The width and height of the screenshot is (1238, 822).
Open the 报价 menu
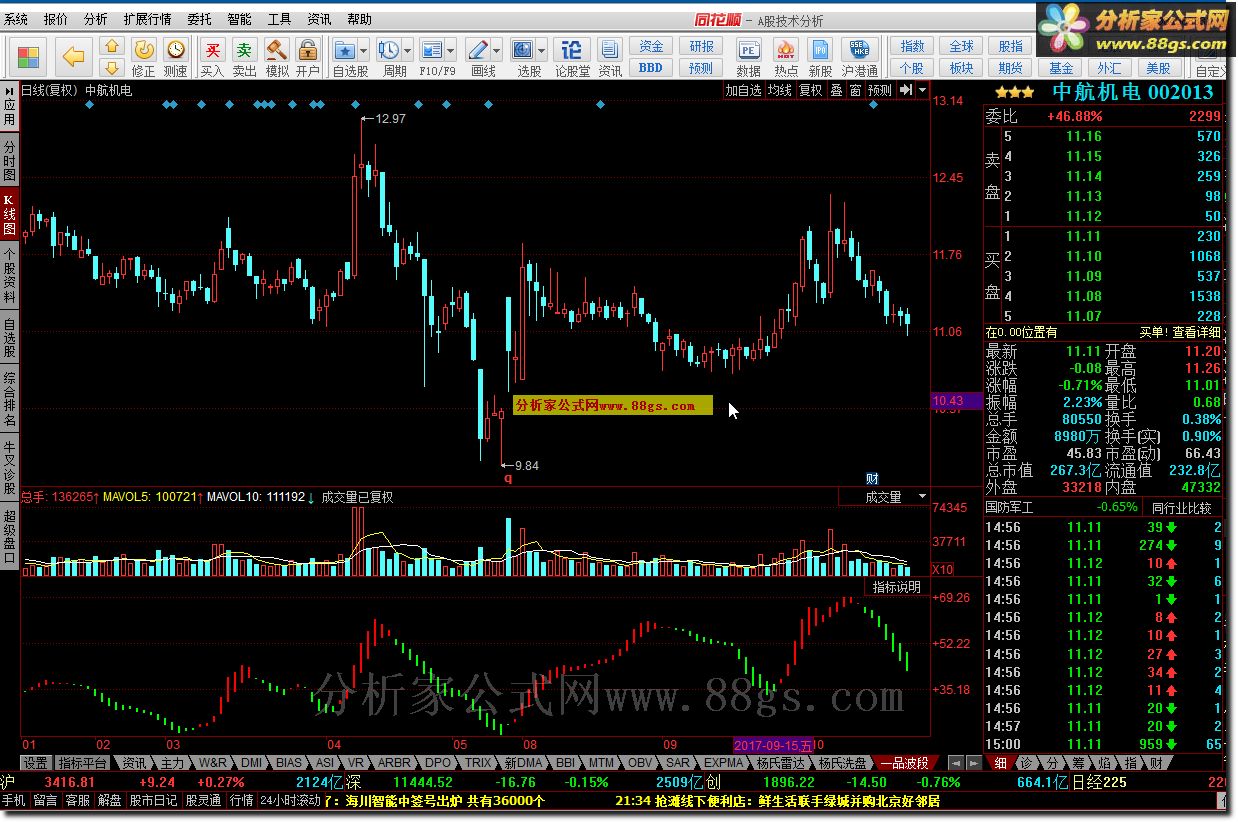pos(56,19)
